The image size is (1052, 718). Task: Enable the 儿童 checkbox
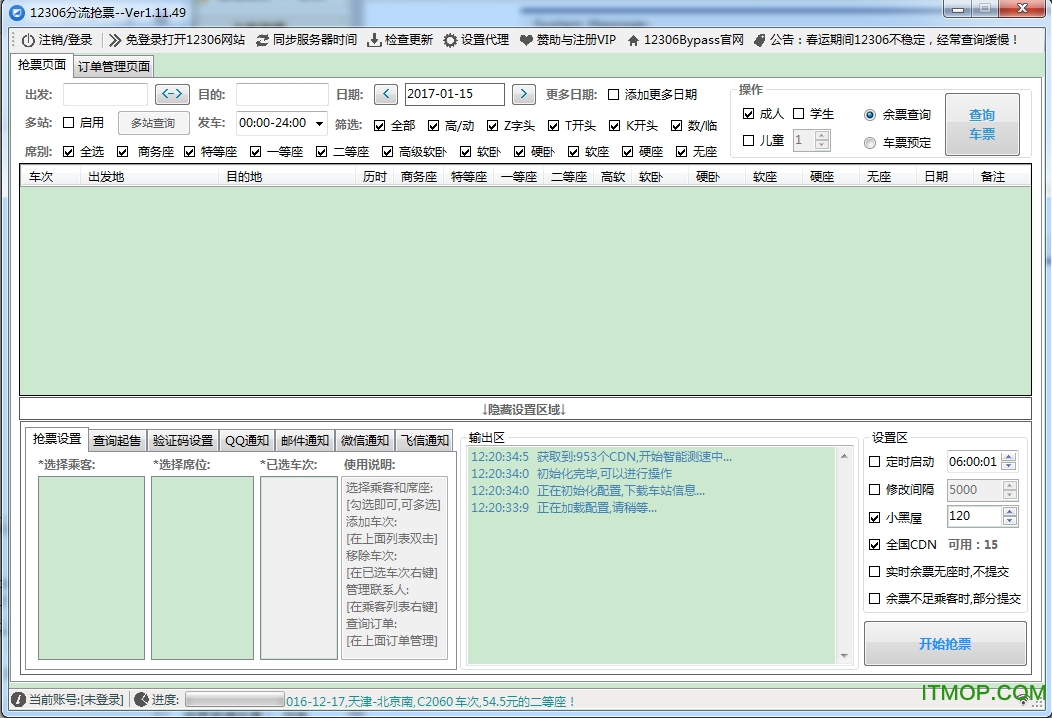[x=749, y=140]
